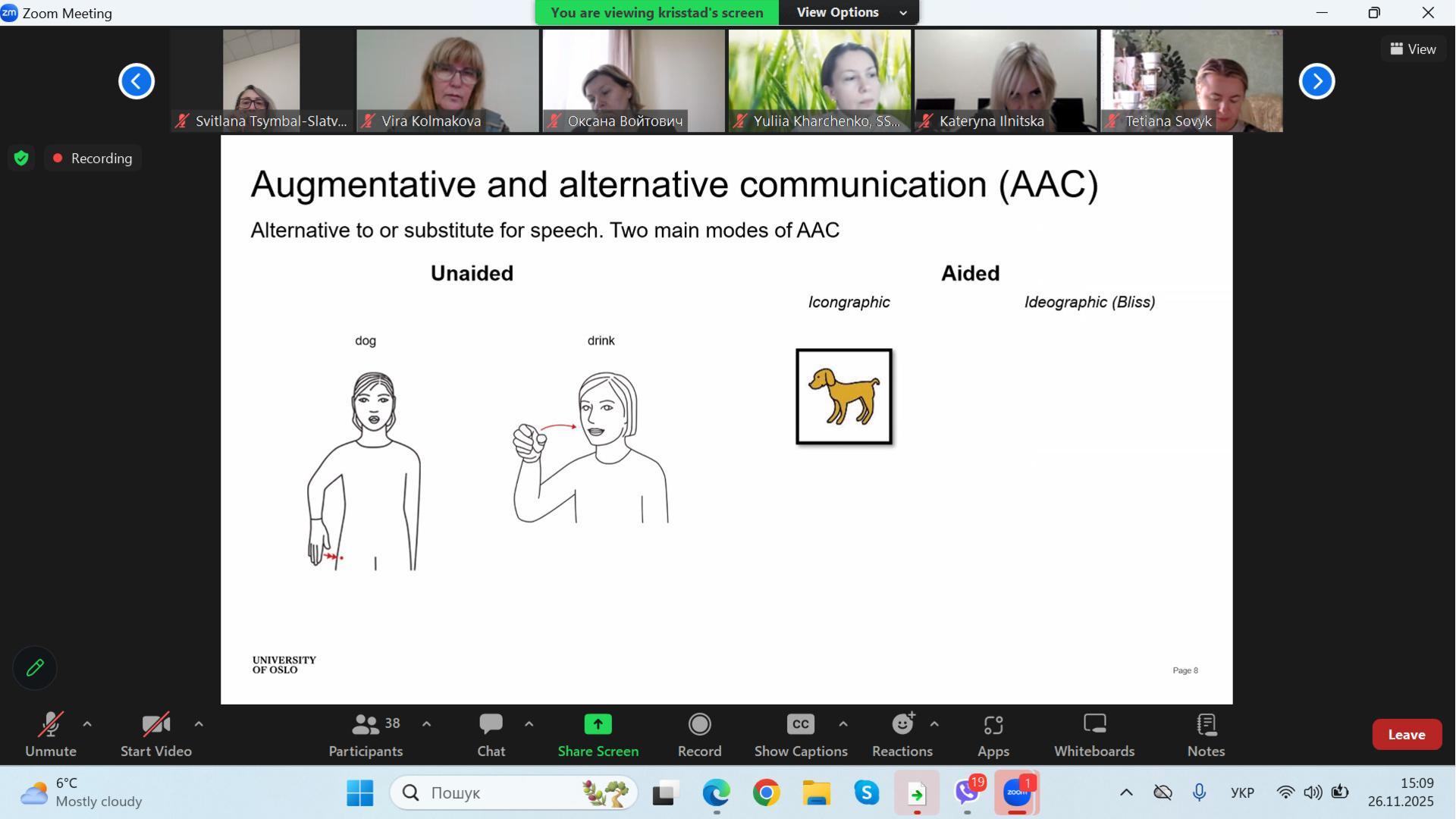Image resolution: width=1456 pixels, height=819 pixels.
Task: Toggle Show Captions on
Action: (801, 734)
